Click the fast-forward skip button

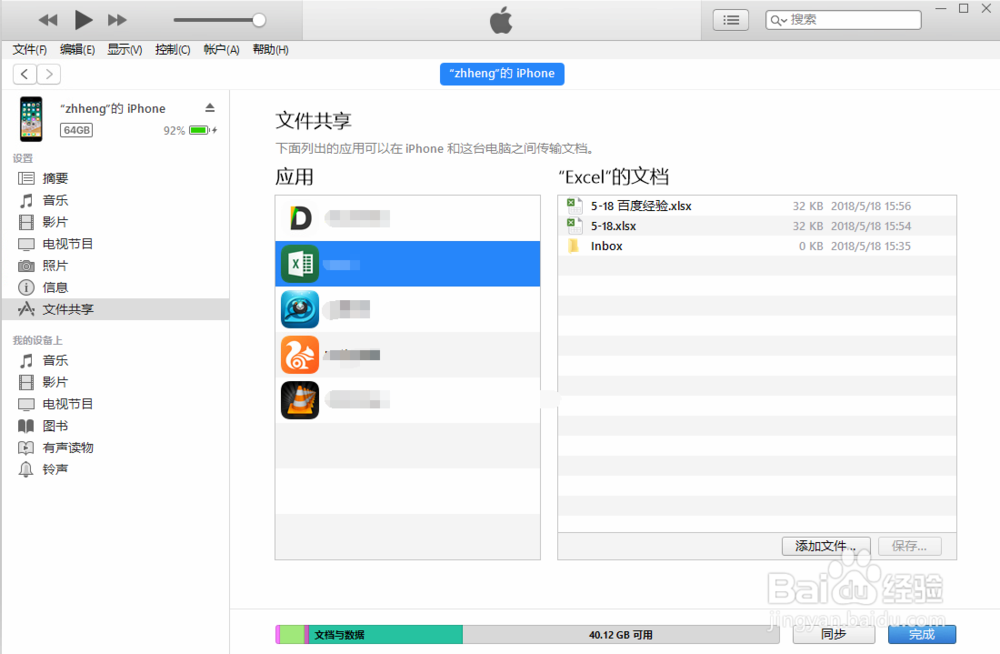(x=119, y=19)
